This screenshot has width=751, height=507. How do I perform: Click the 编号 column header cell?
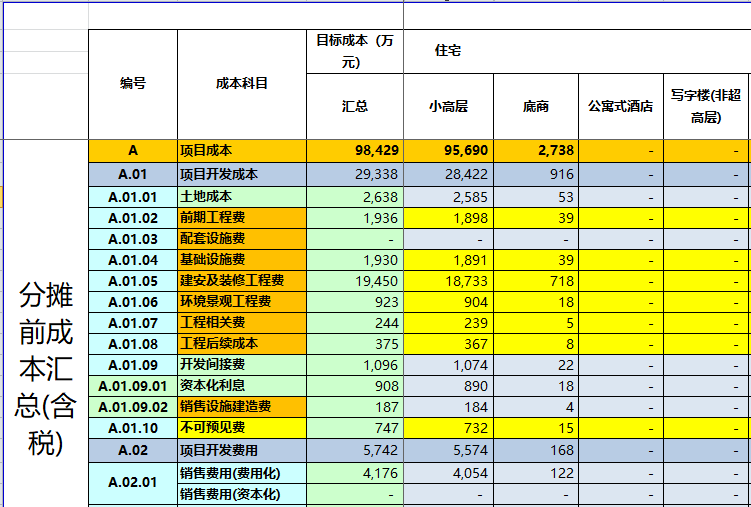pos(133,84)
